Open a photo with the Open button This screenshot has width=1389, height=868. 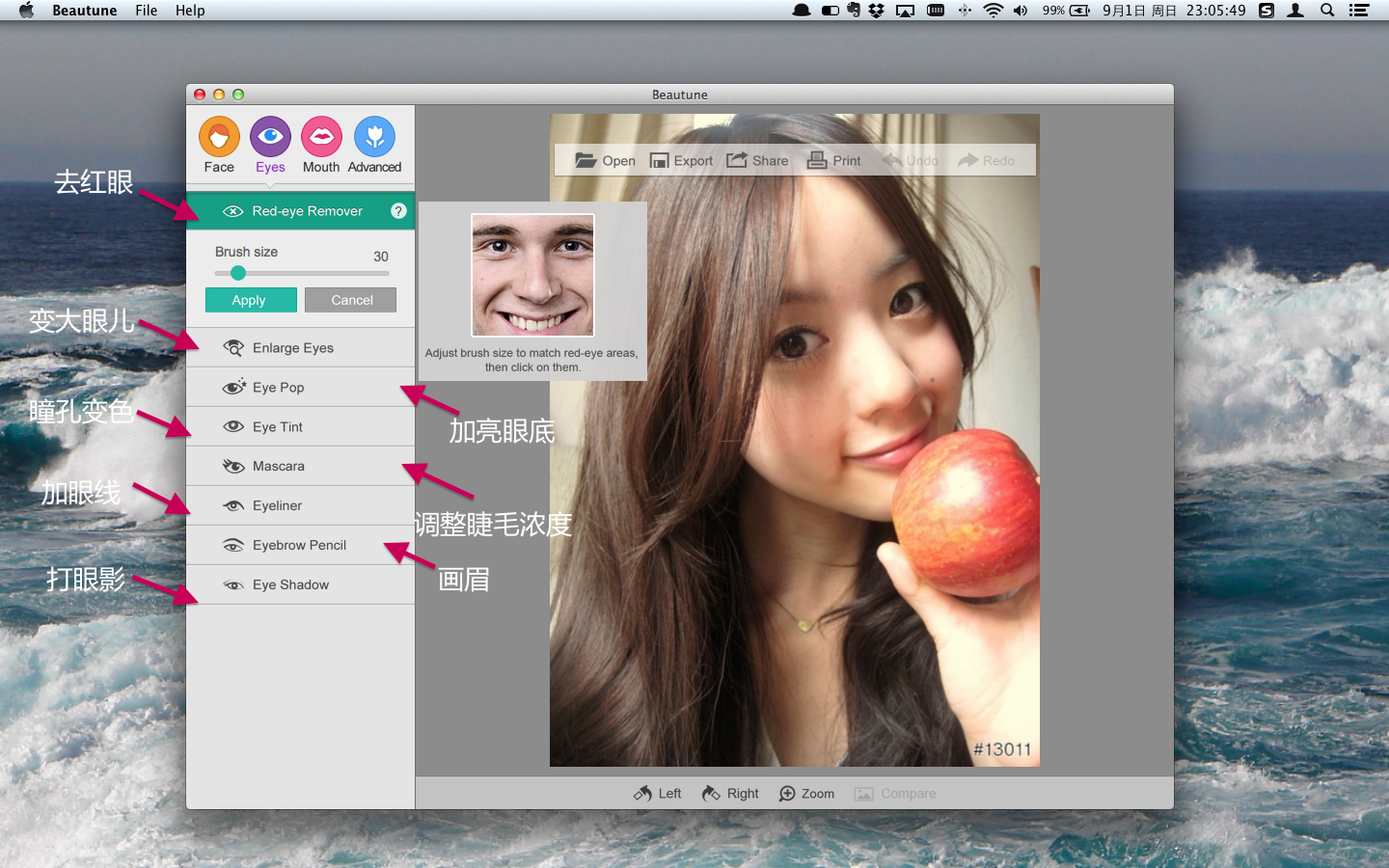tap(605, 160)
